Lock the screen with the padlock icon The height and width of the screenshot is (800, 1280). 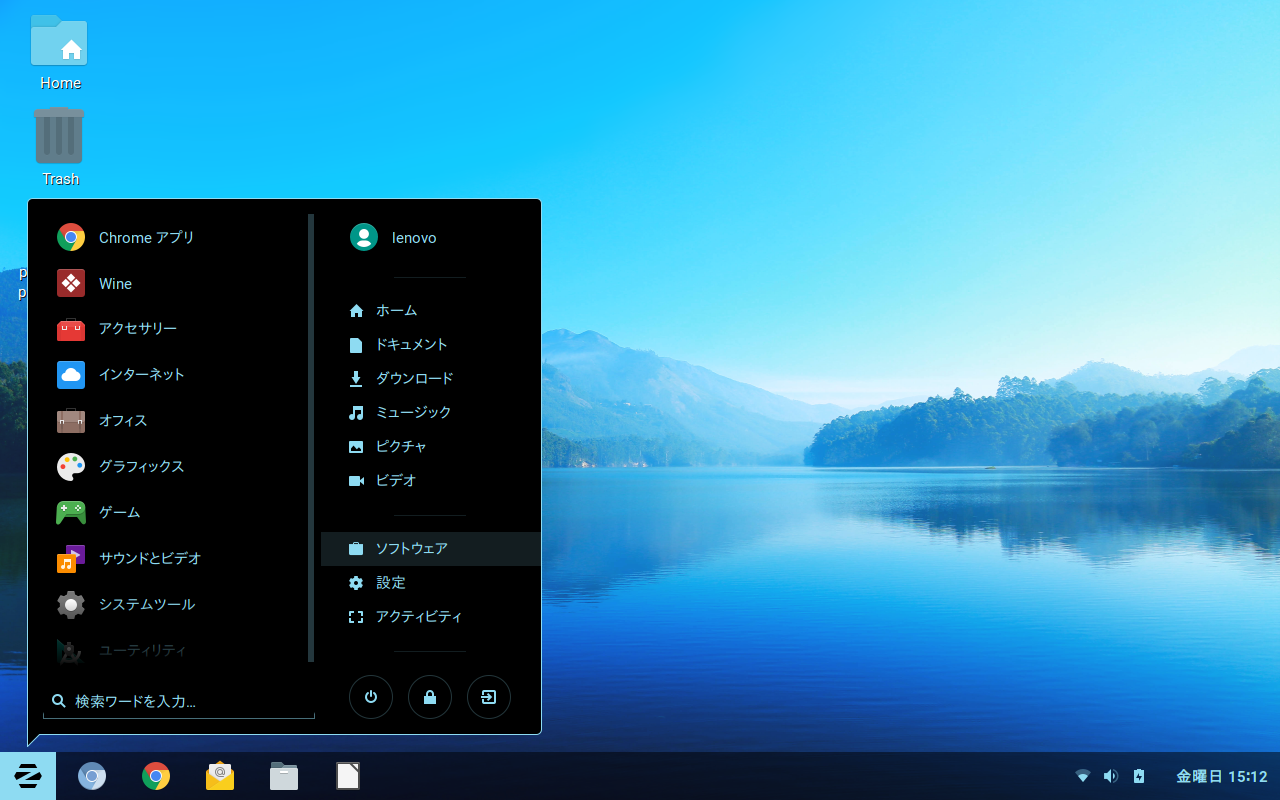(x=430, y=698)
